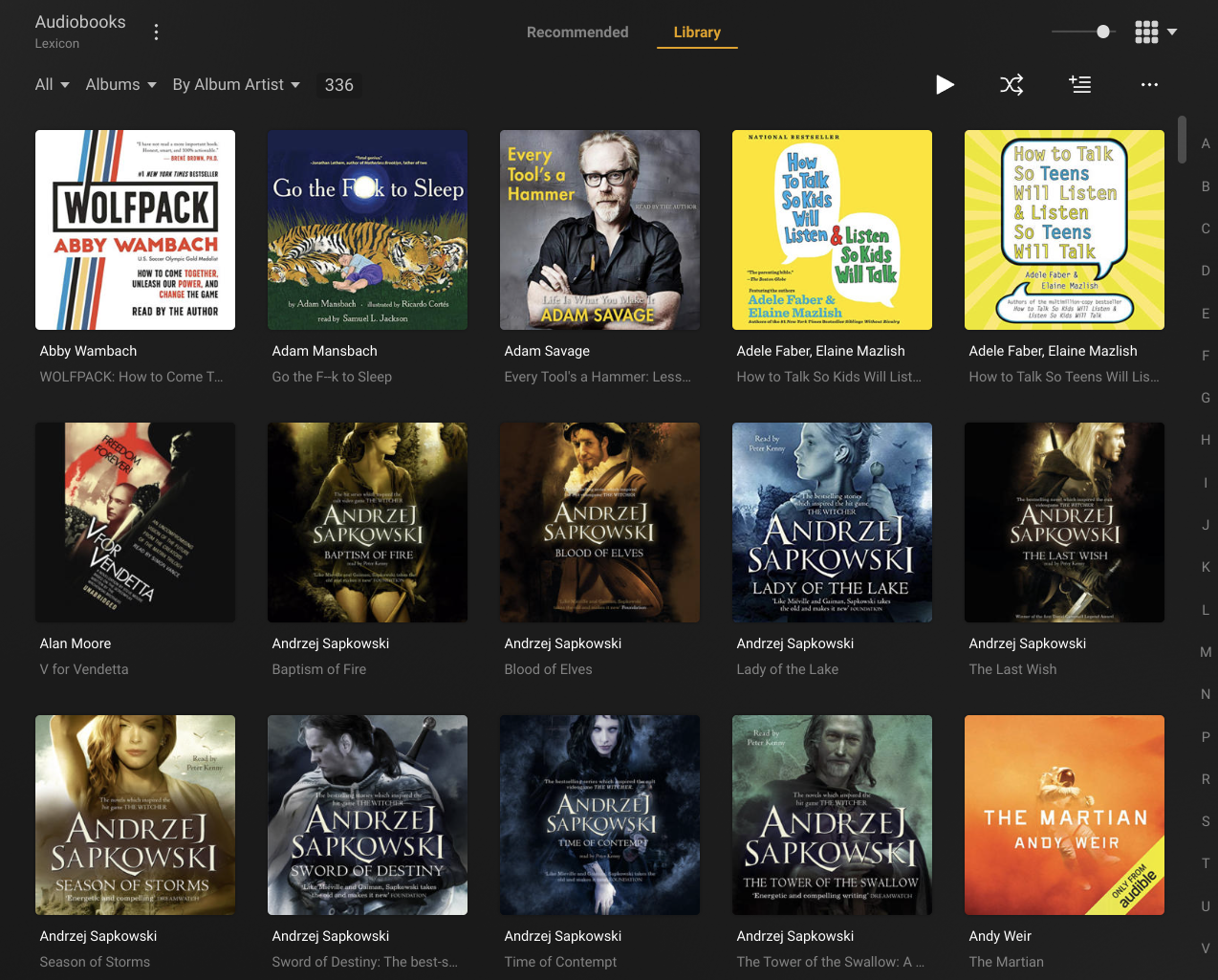Open the grid view mode selector
The width and height of the screenshot is (1218, 980).
point(1155,33)
